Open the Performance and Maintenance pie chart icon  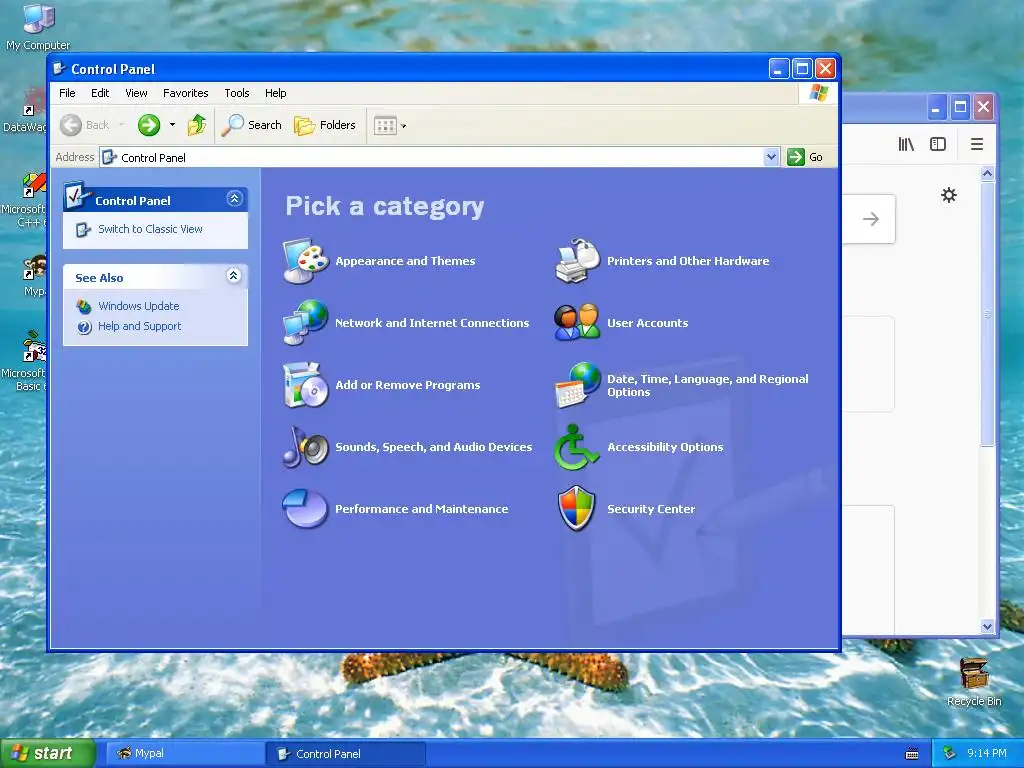305,508
